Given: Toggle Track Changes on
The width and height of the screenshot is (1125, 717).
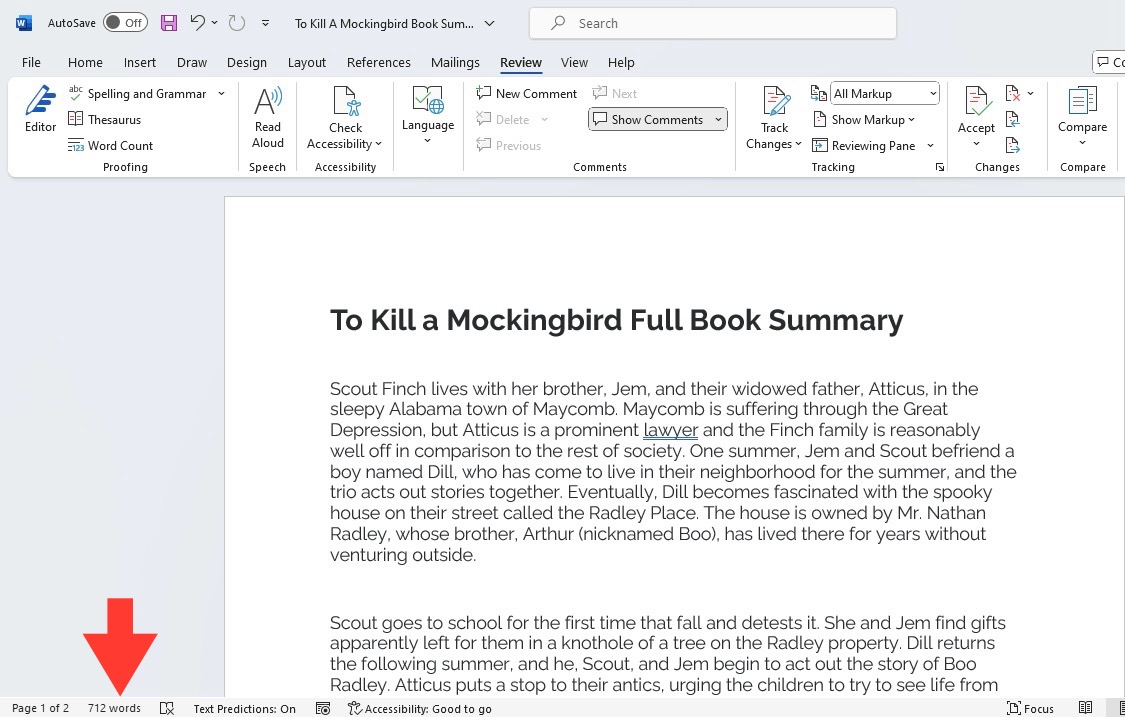Looking at the screenshot, I should [x=773, y=118].
